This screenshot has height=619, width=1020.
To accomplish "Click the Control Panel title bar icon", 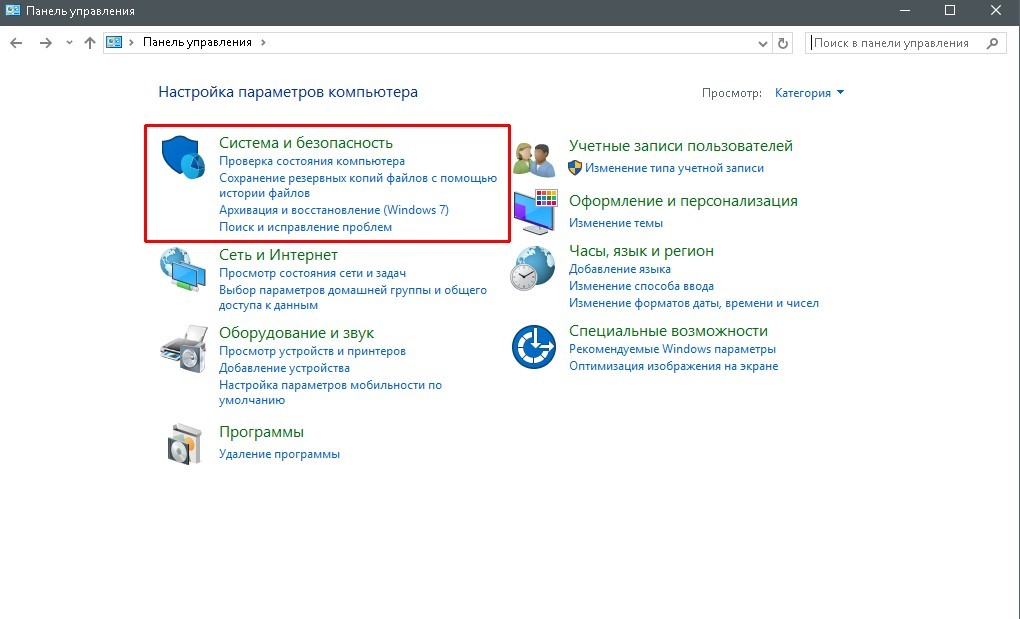I will click(x=12, y=10).
